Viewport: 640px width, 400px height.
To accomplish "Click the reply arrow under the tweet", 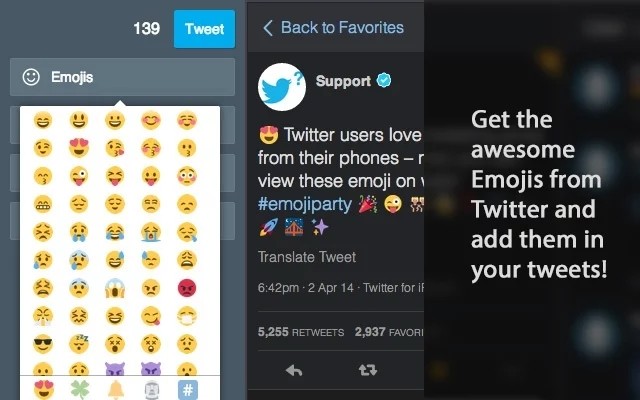I will [294, 370].
